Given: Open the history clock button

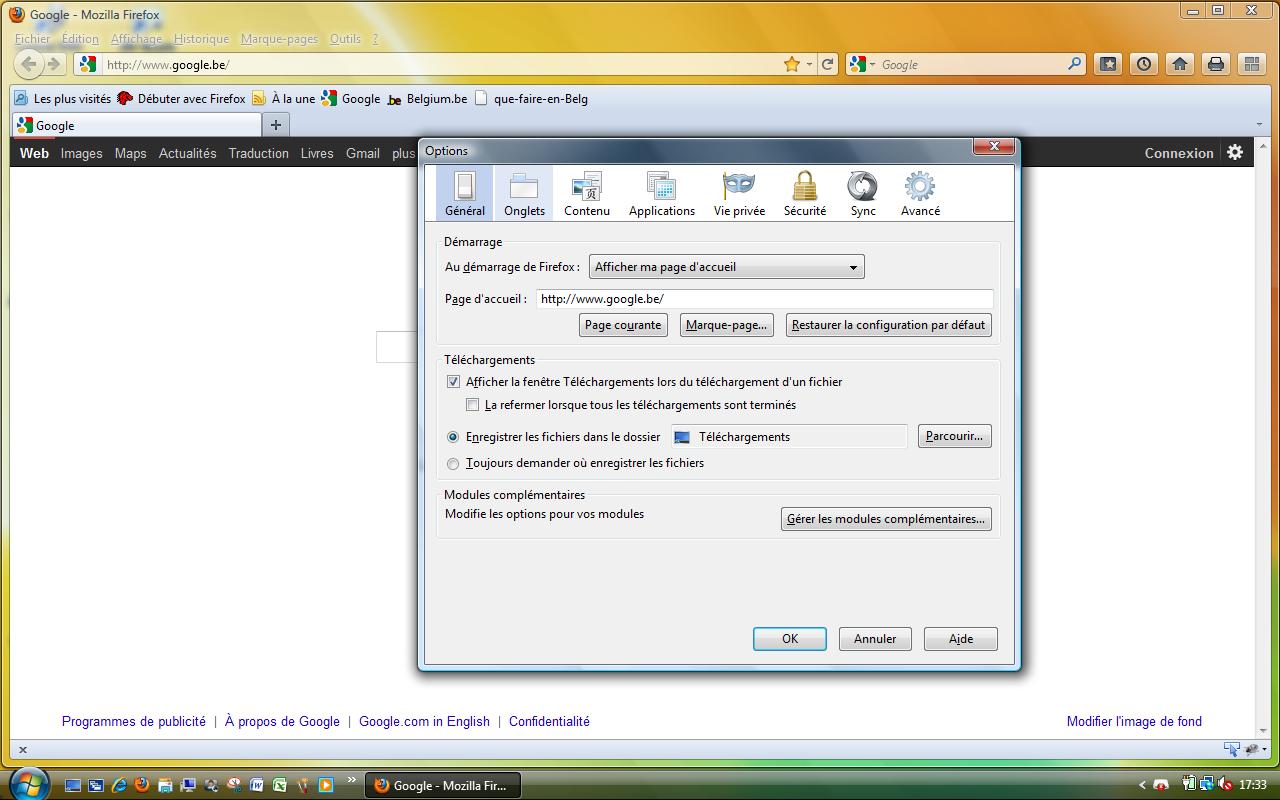Looking at the screenshot, I should 1144,64.
